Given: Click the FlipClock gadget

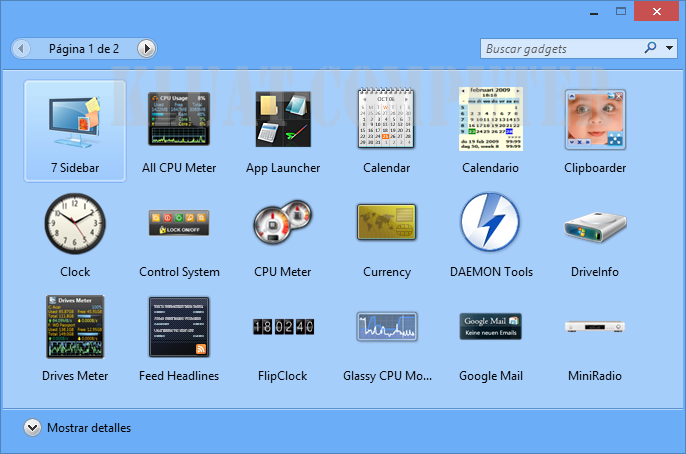Looking at the screenshot, I should coord(283,328).
